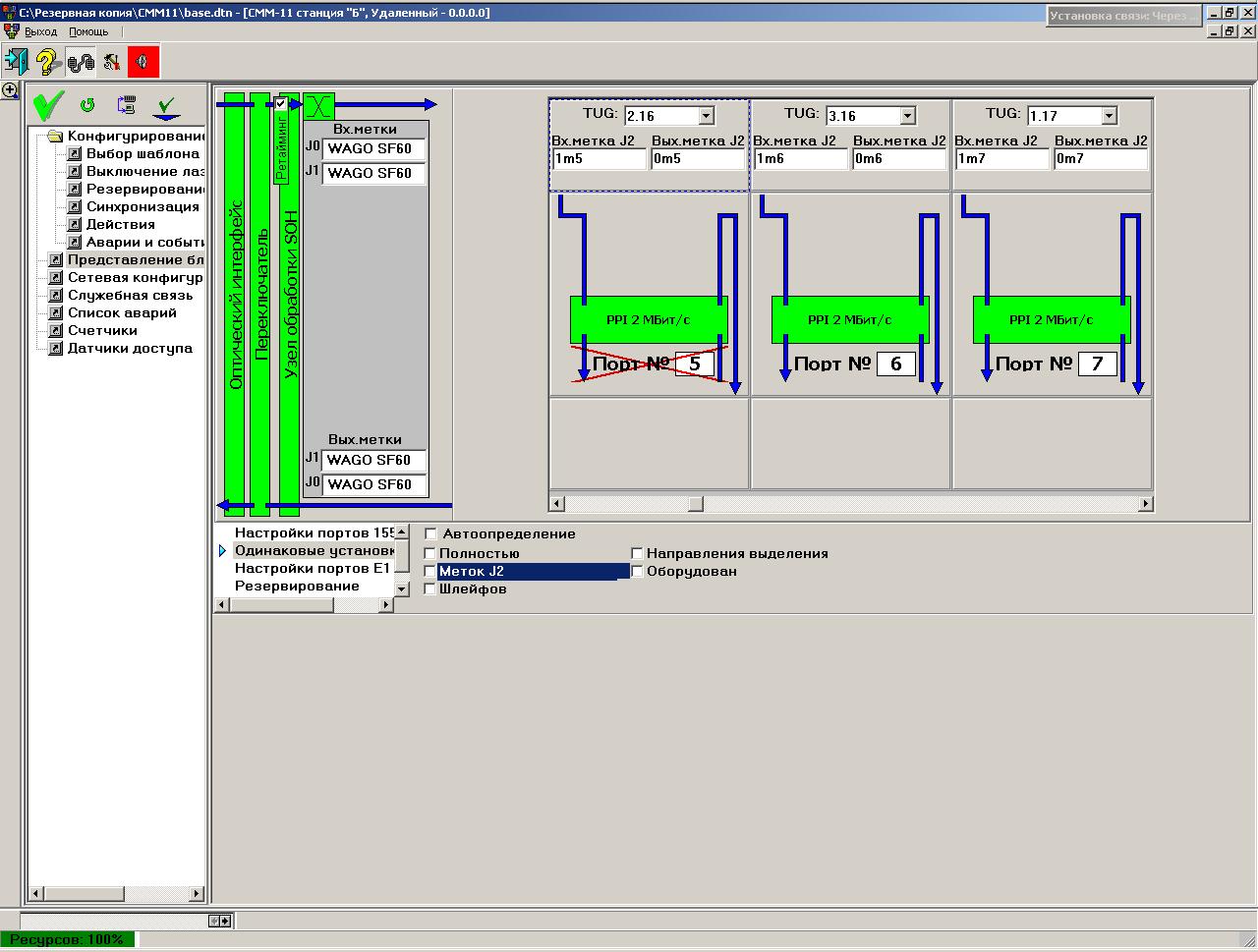Enable the Полностью checkbox
Screen dimensions: 1258x952
click(430, 553)
